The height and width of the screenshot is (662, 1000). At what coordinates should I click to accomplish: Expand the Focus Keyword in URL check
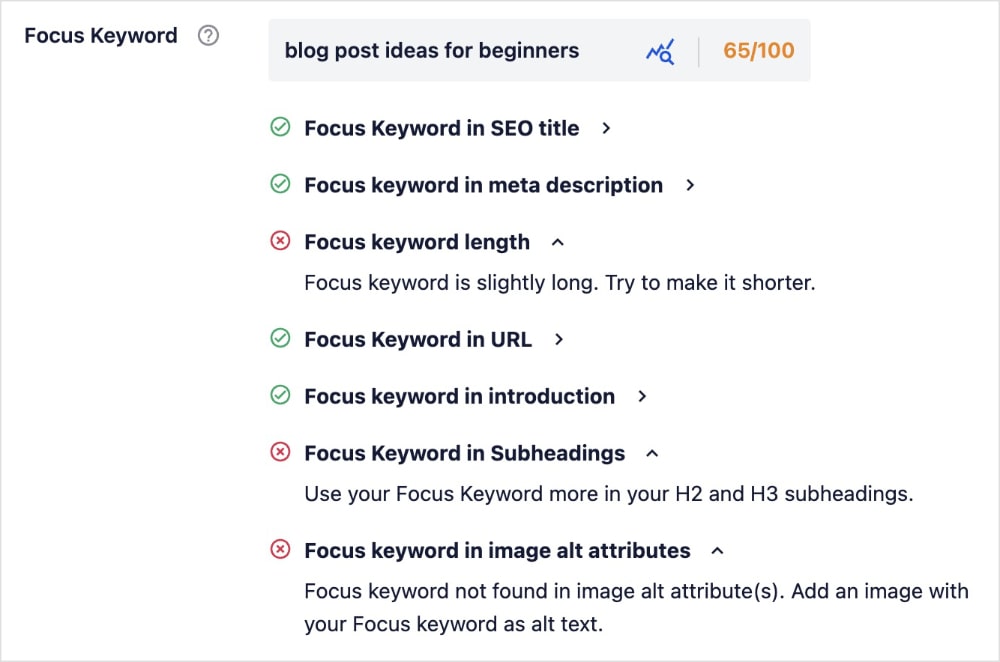pos(559,339)
